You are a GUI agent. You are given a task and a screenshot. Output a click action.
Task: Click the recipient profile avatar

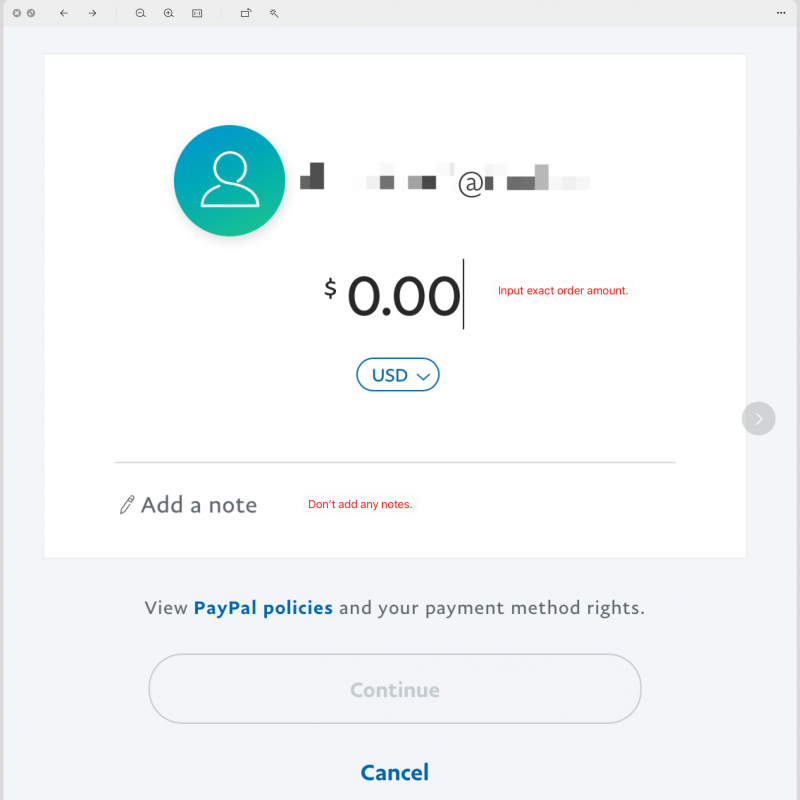230,181
